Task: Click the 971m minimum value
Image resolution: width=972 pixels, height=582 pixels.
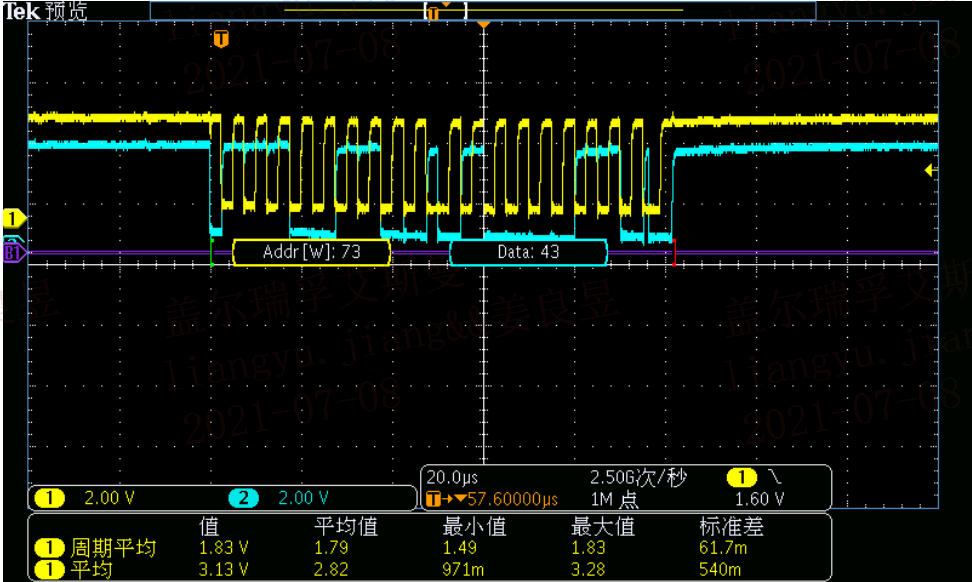Action: (463, 569)
